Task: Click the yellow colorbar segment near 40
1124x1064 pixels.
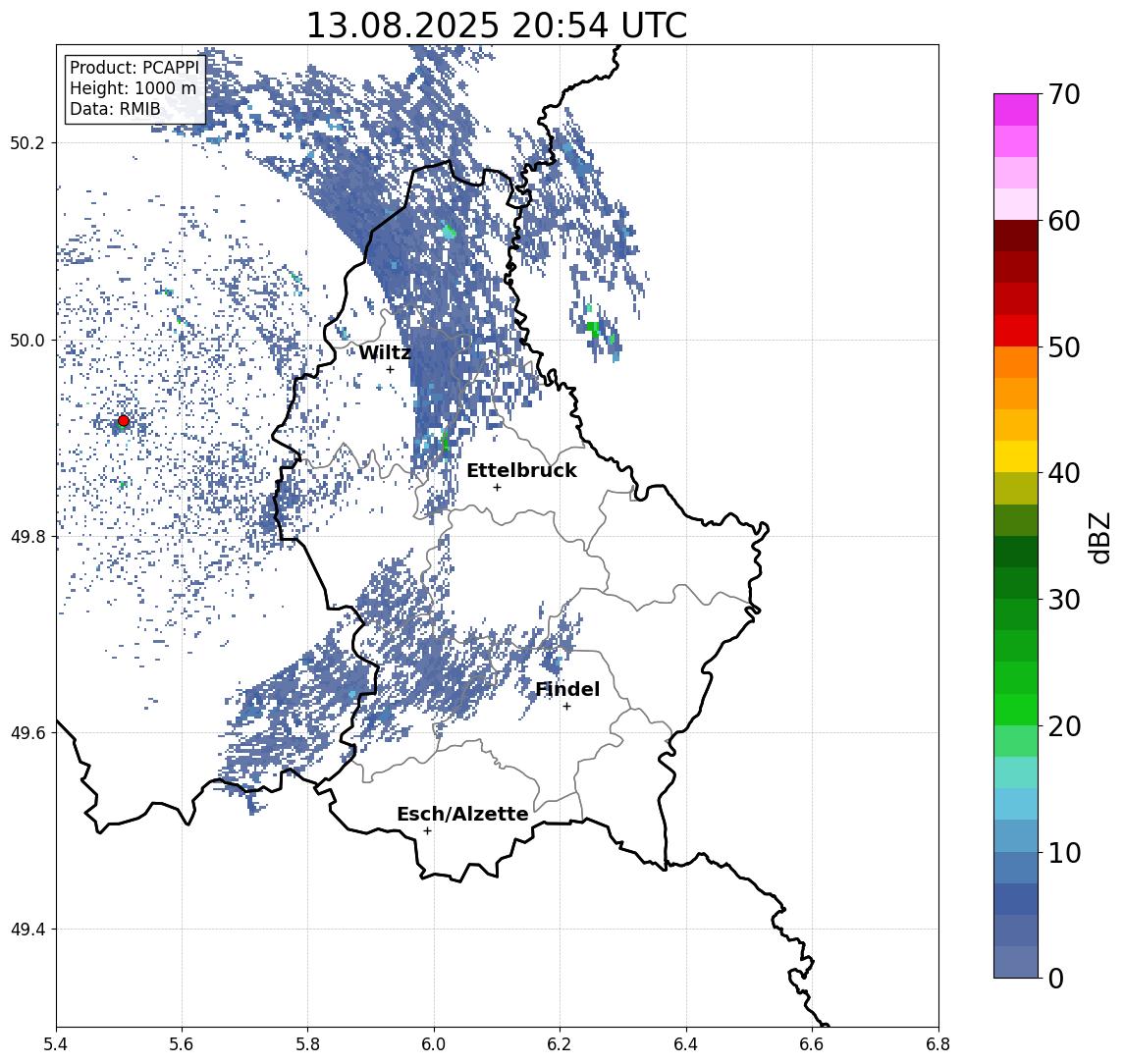Action: tap(1016, 456)
